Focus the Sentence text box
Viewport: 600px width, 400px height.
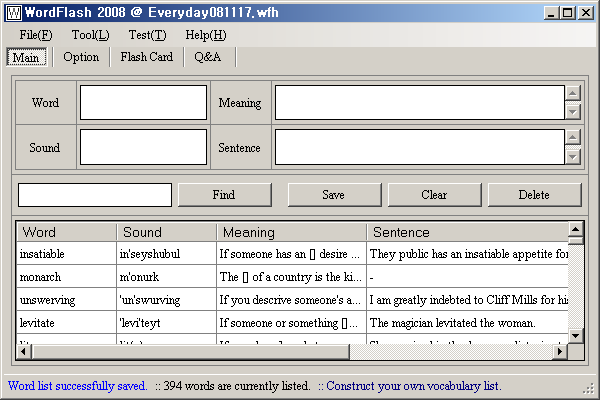click(x=420, y=147)
